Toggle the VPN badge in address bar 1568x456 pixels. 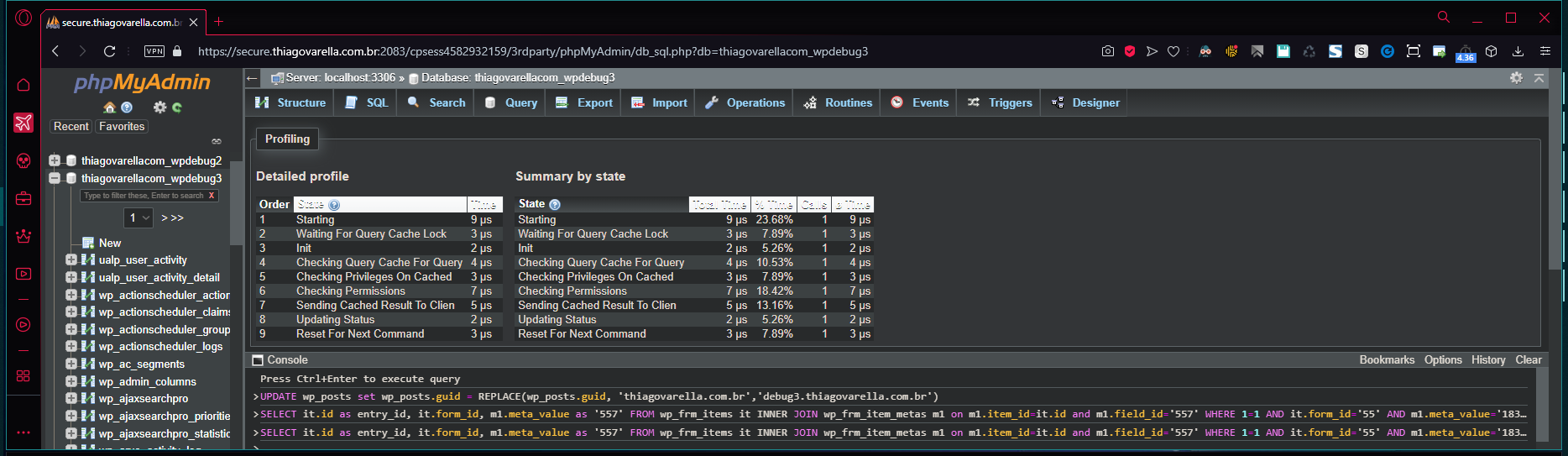point(154,51)
